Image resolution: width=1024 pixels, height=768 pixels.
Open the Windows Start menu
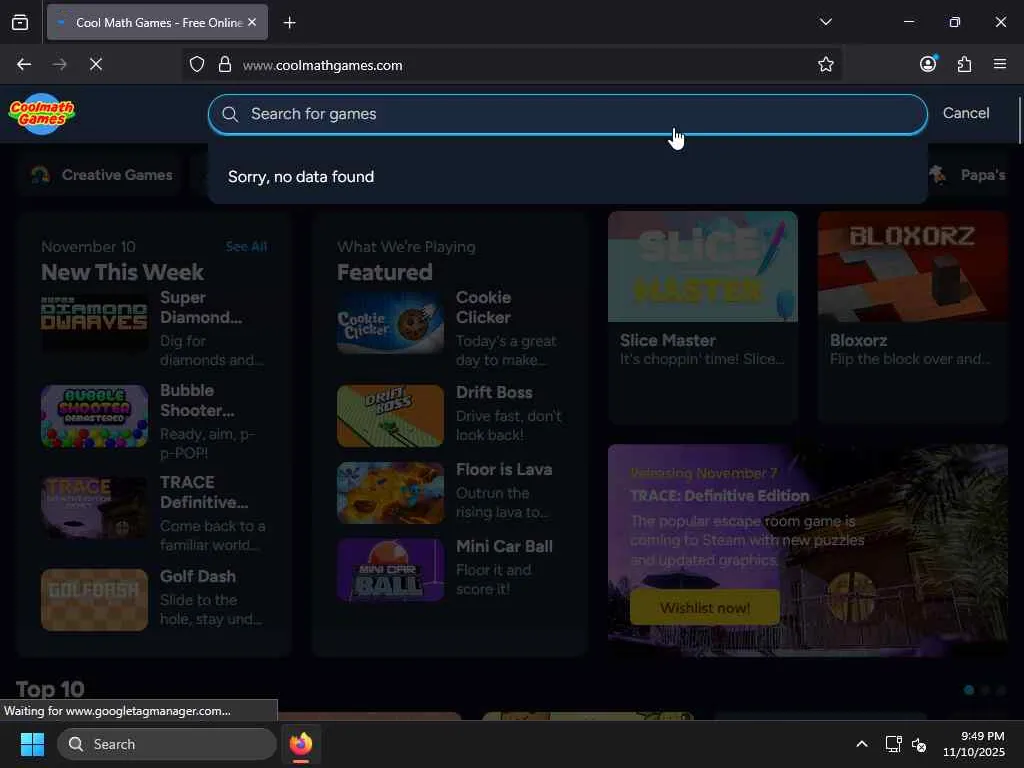[32, 744]
